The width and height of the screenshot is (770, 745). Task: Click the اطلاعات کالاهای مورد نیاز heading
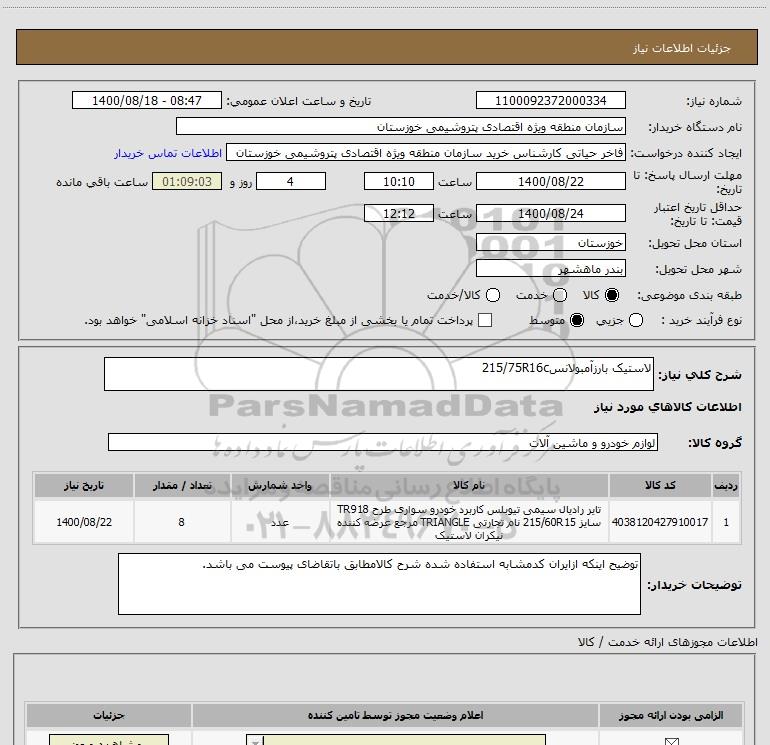(x=667, y=407)
